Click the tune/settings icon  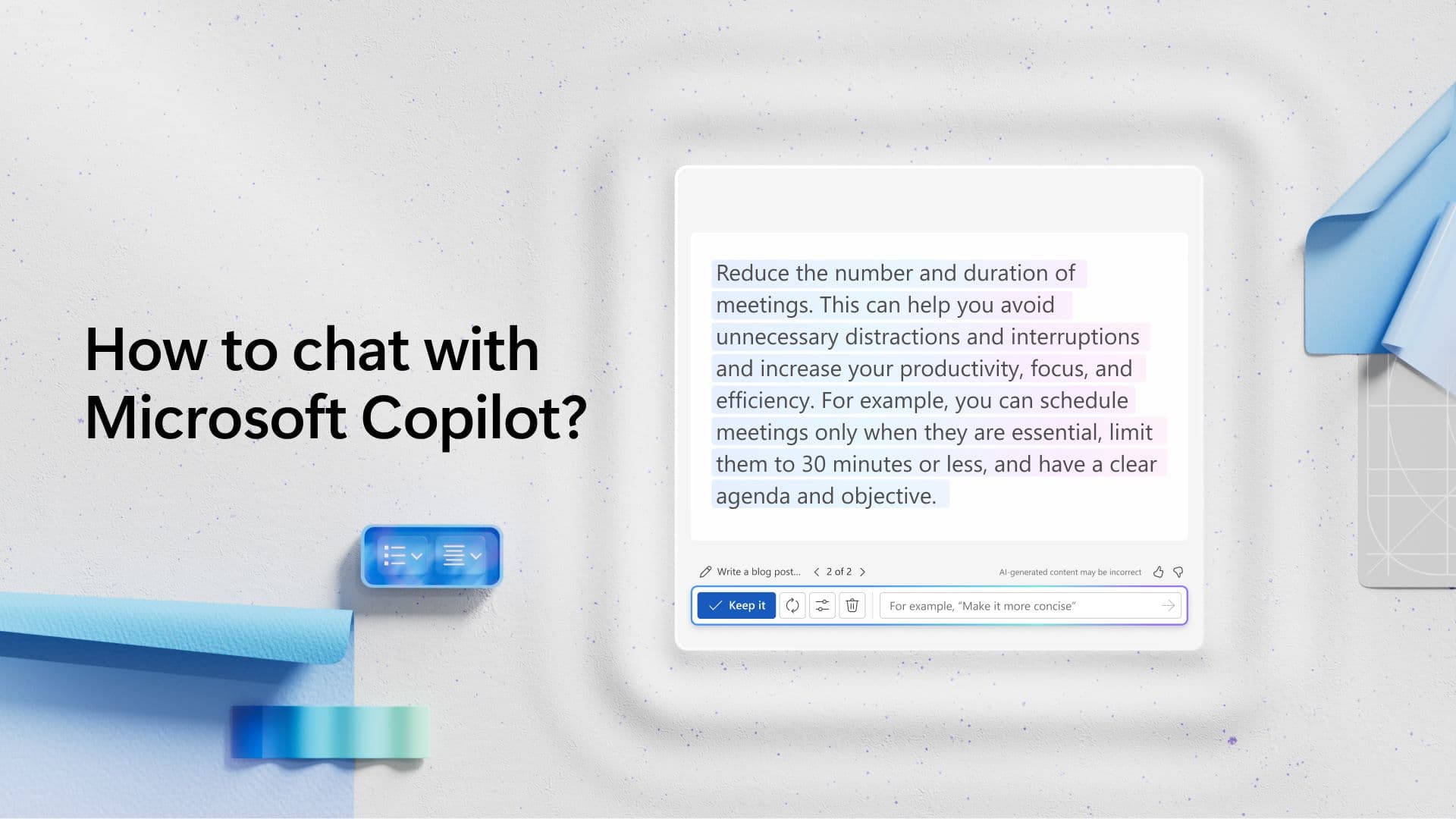821,605
